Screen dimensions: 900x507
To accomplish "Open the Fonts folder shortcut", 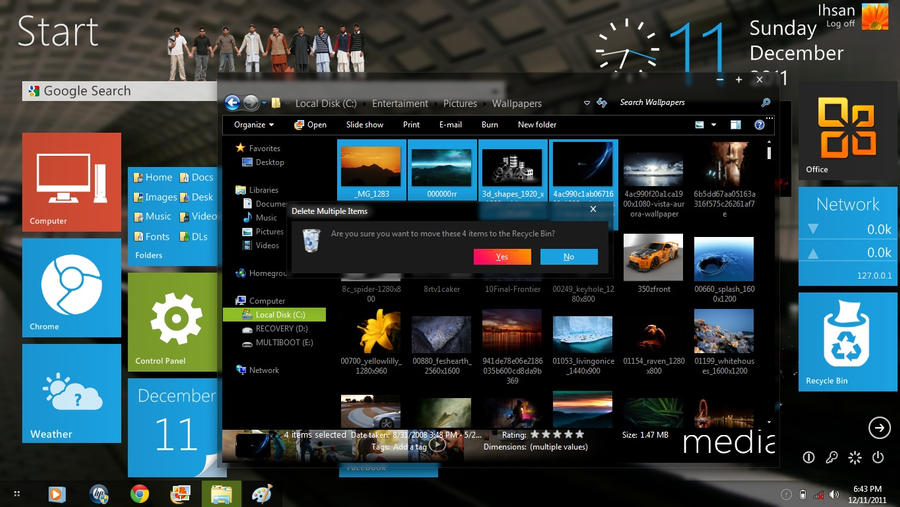I will [152, 237].
